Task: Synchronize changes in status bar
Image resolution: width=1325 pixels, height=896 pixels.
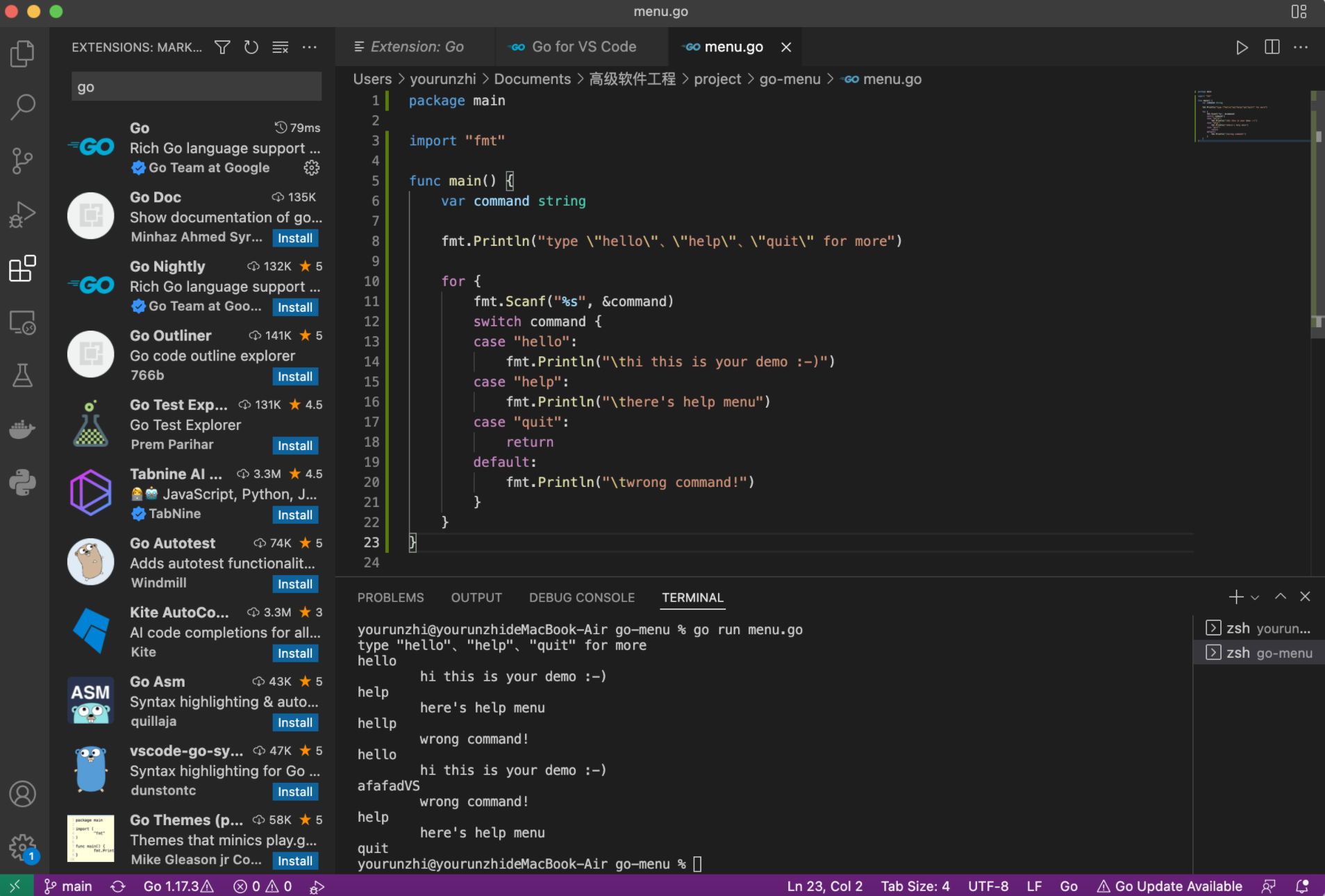Action: coord(118,886)
